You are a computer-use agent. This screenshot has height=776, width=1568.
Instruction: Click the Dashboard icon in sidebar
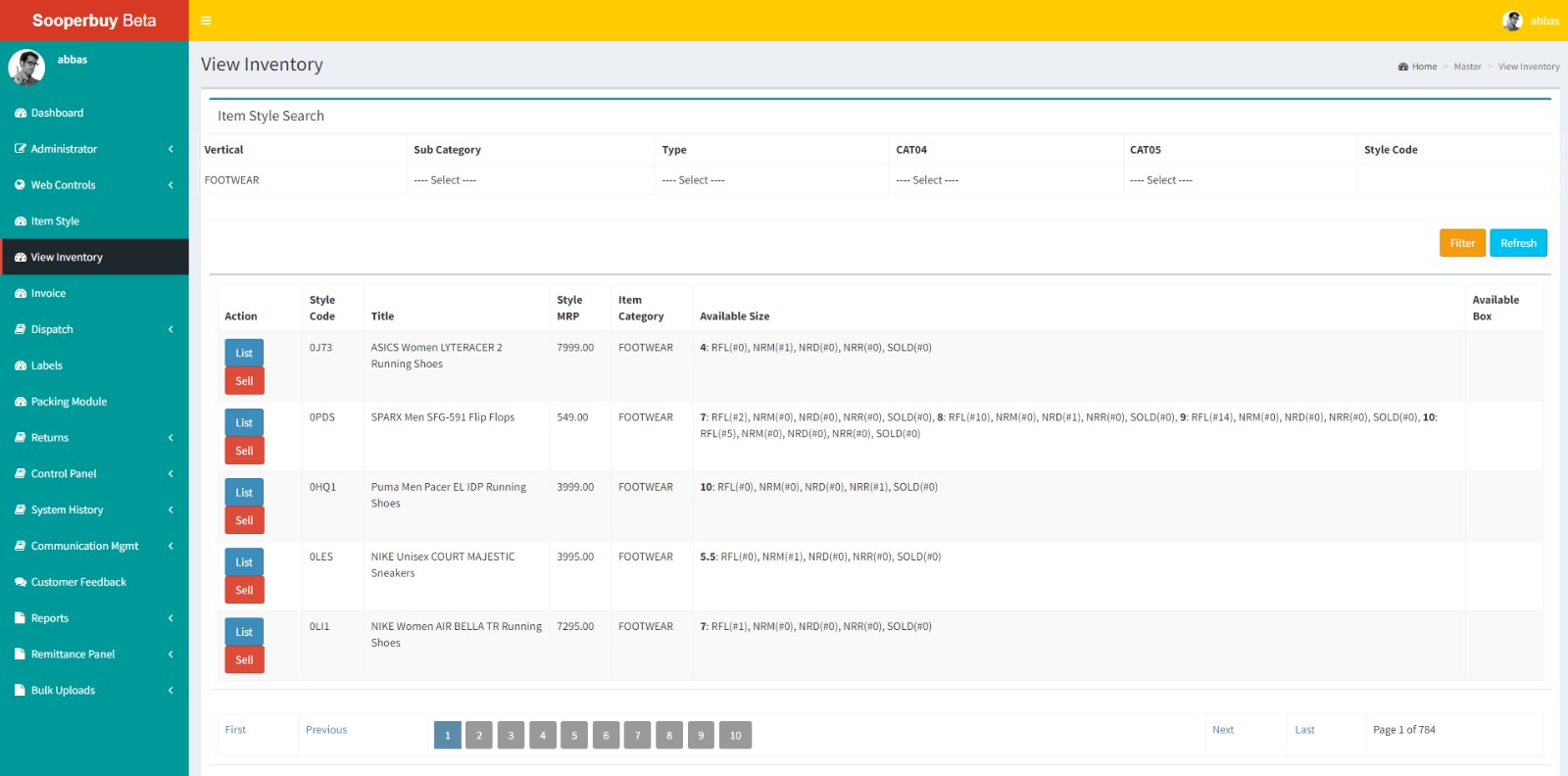tap(21, 114)
